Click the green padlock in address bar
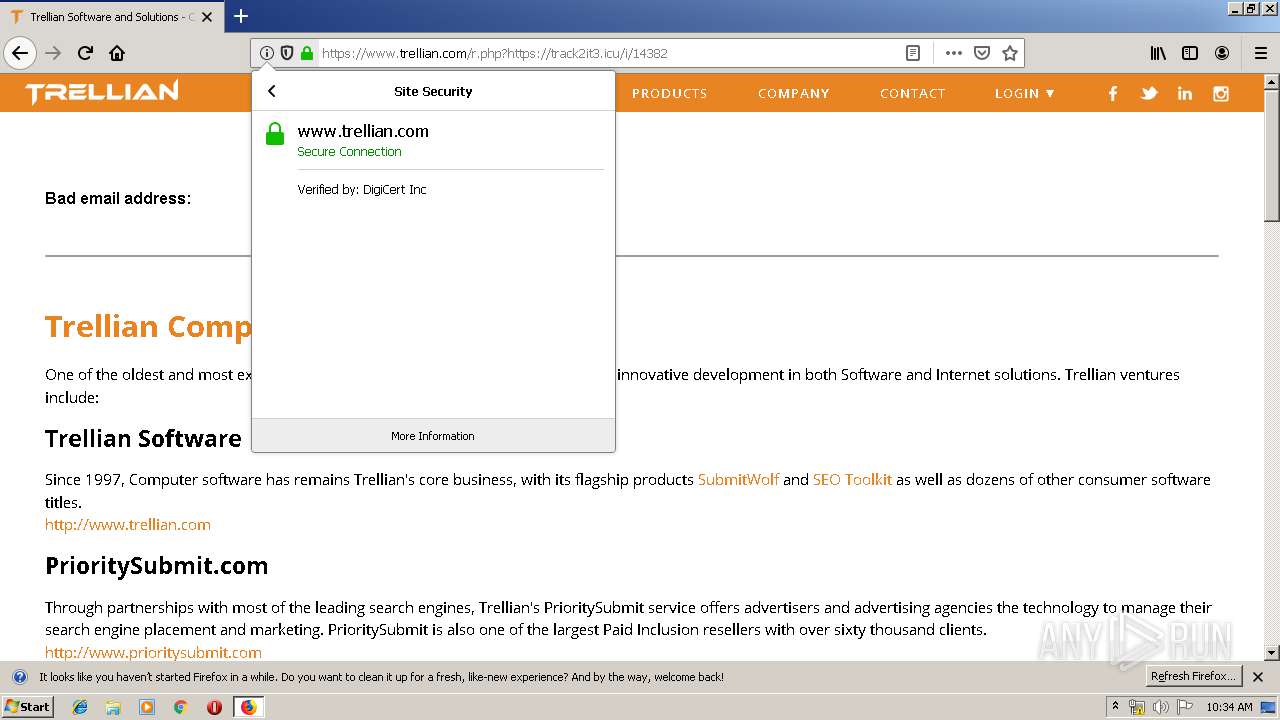The width and height of the screenshot is (1280, 720). pyautogui.click(x=307, y=54)
